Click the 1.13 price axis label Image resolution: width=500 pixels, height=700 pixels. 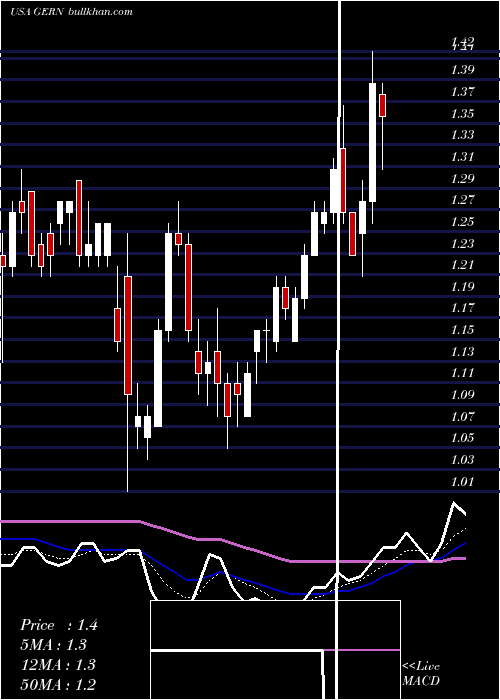pyautogui.click(x=462, y=351)
